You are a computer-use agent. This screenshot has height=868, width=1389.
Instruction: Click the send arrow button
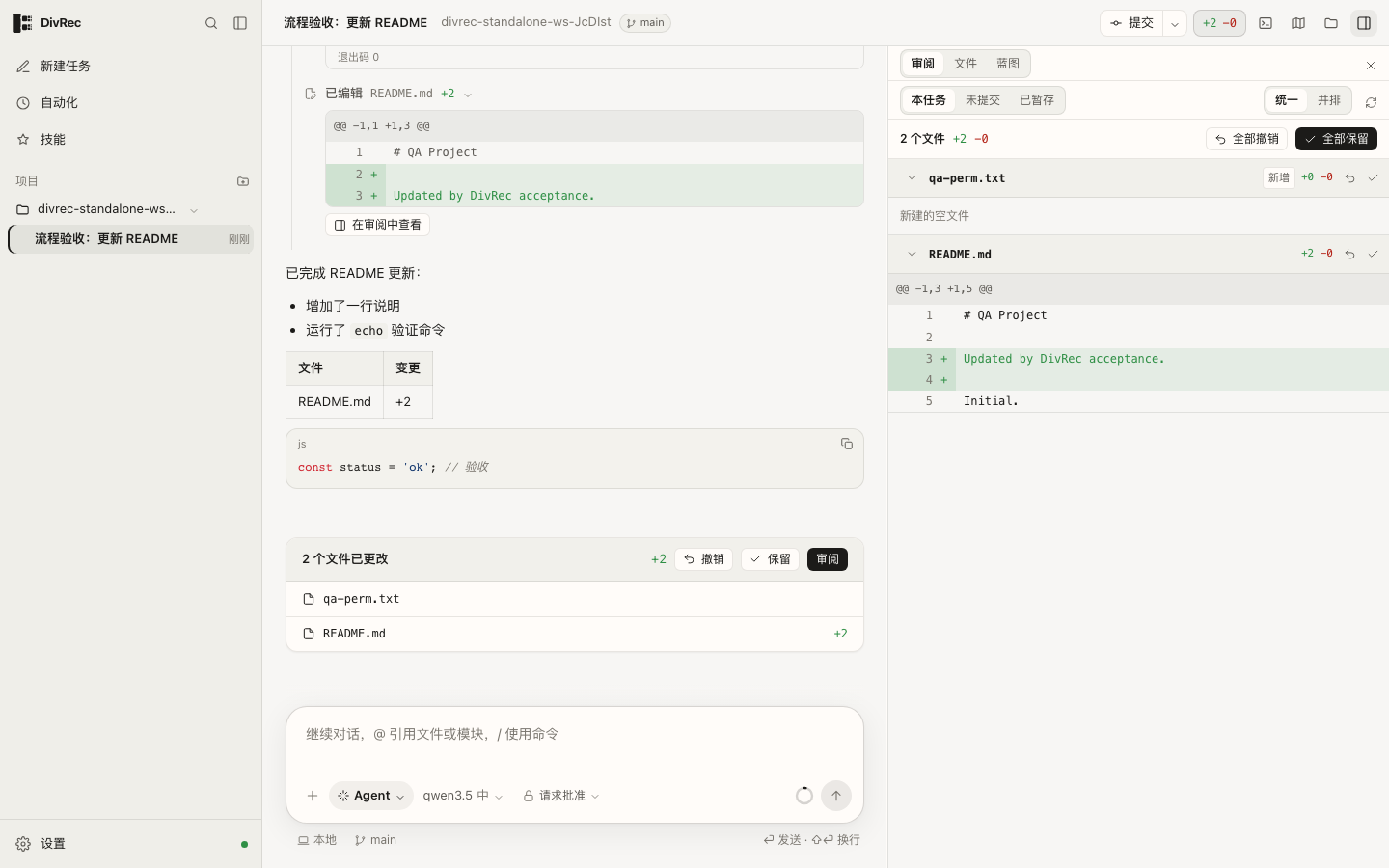pyautogui.click(x=836, y=796)
